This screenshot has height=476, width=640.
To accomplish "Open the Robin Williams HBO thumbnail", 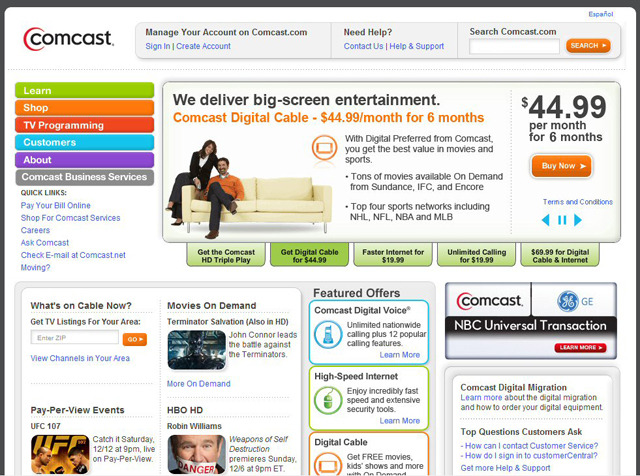I will pyautogui.click(x=196, y=454).
